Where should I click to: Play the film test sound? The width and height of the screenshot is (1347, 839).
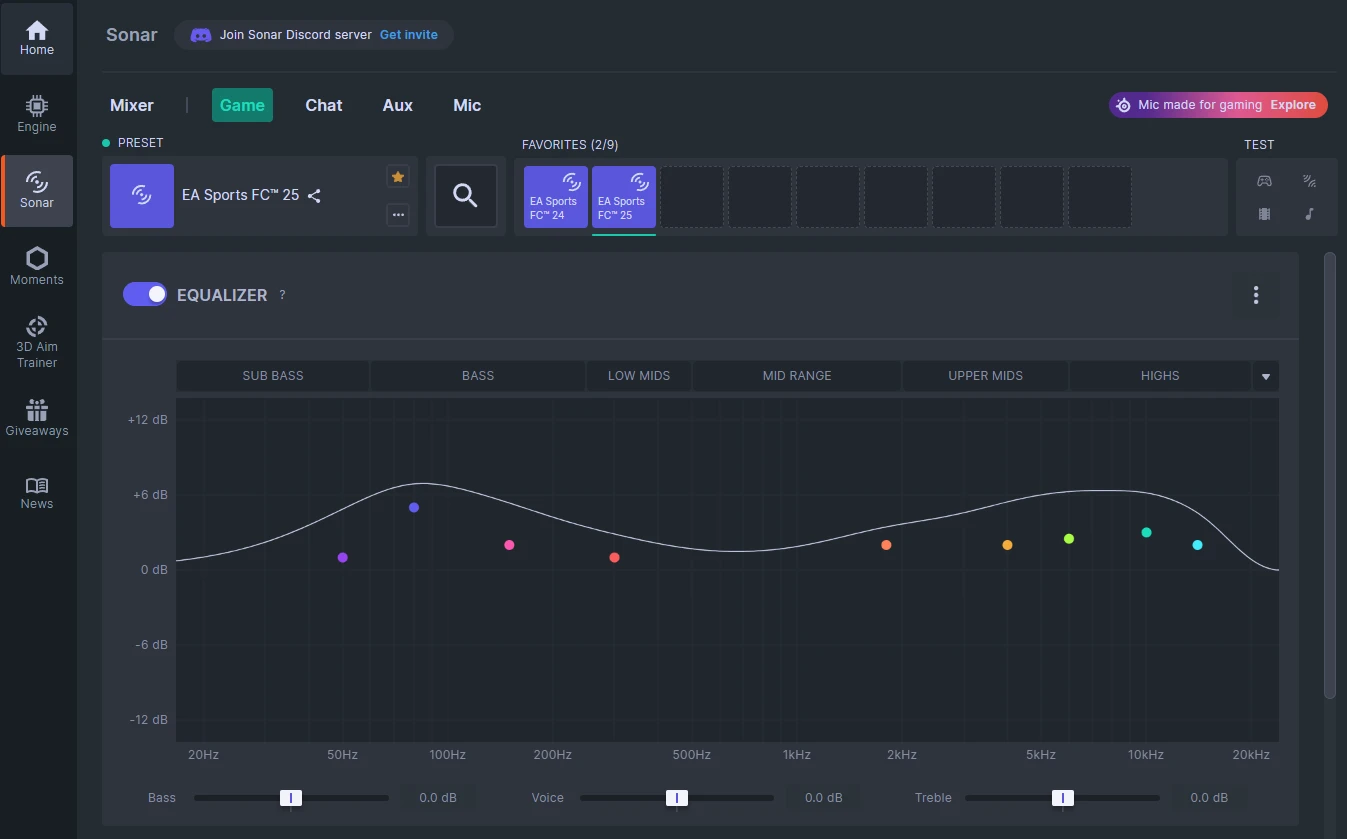coord(1264,214)
